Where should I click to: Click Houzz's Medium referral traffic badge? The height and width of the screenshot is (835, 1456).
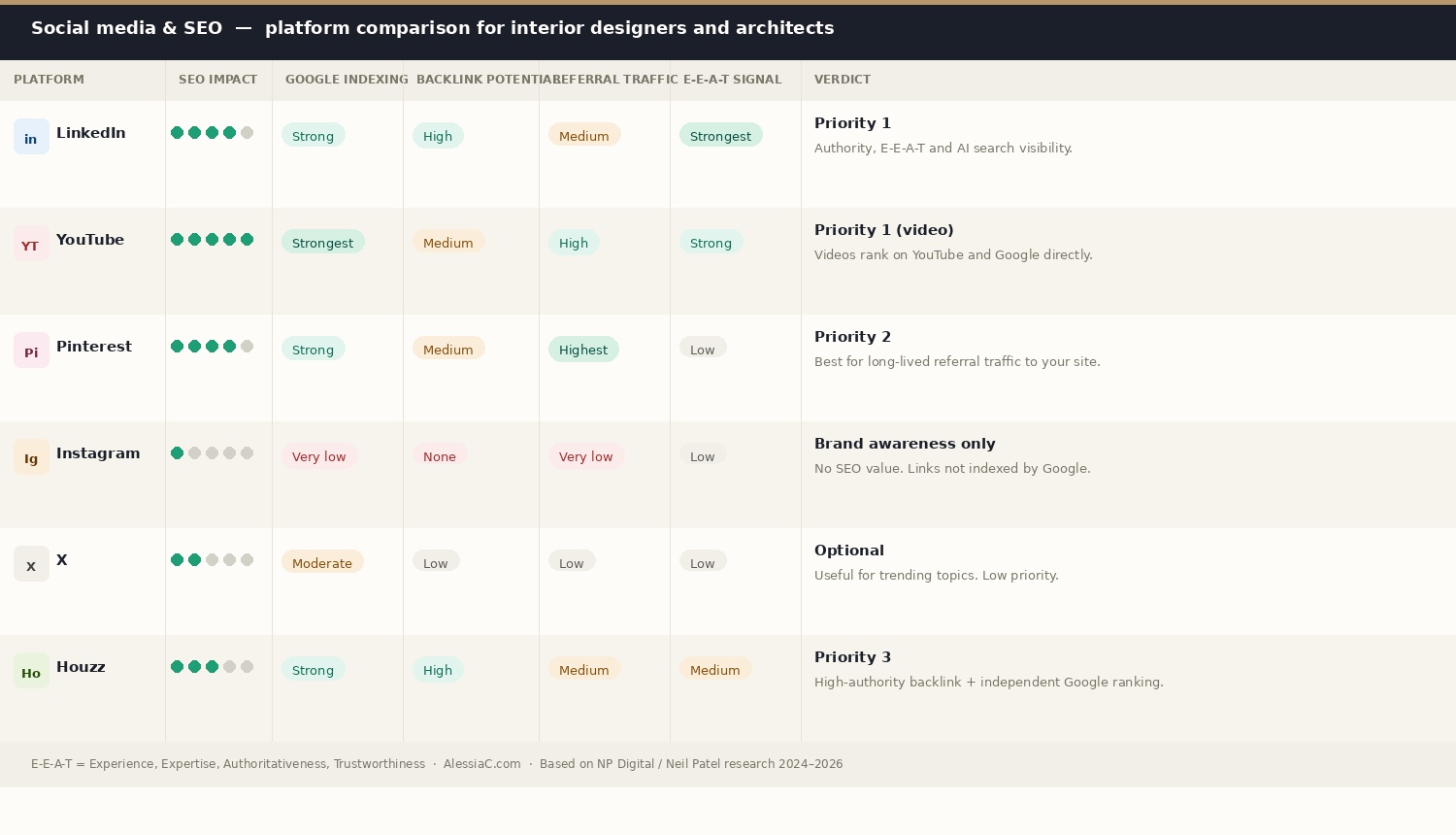coord(584,670)
